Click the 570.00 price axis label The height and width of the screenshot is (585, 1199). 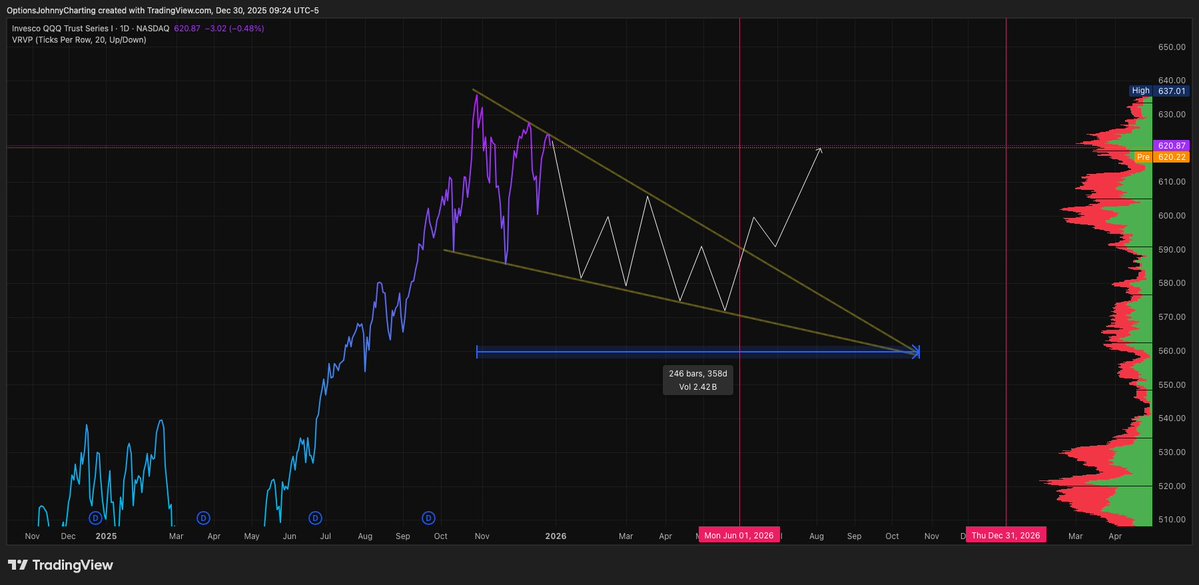pyautogui.click(x=1170, y=317)
